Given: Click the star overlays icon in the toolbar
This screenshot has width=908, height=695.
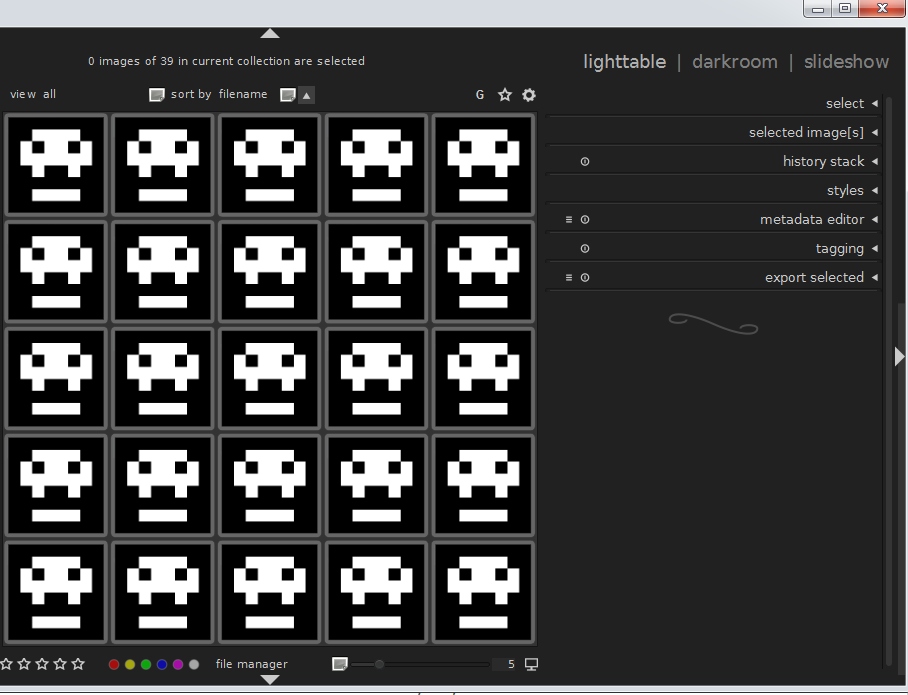Looking at the screenshot, I should coord(505,95).
